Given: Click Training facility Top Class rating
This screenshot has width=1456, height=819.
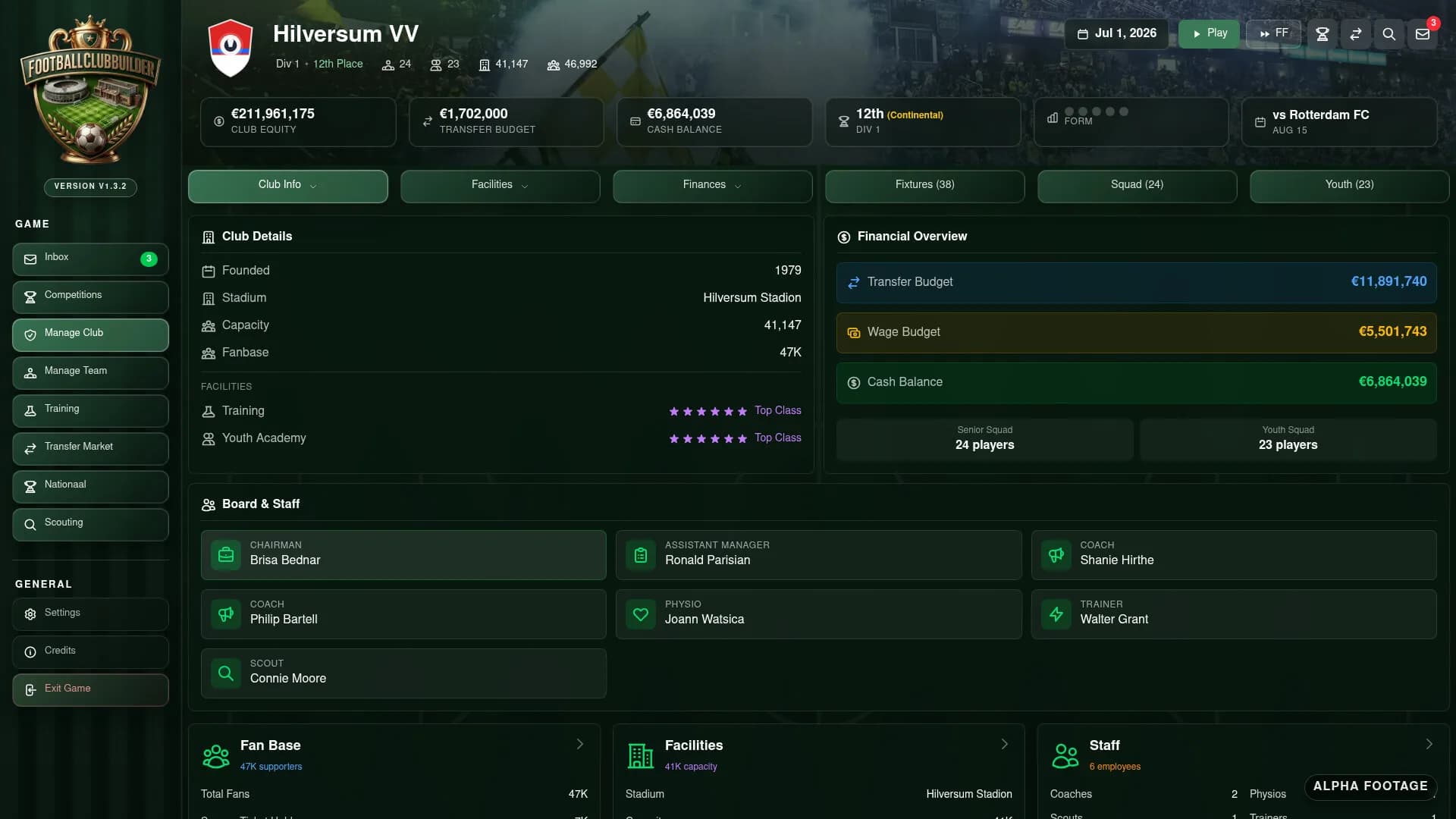Looking at the screenshot, I should (x=735, y=411).
